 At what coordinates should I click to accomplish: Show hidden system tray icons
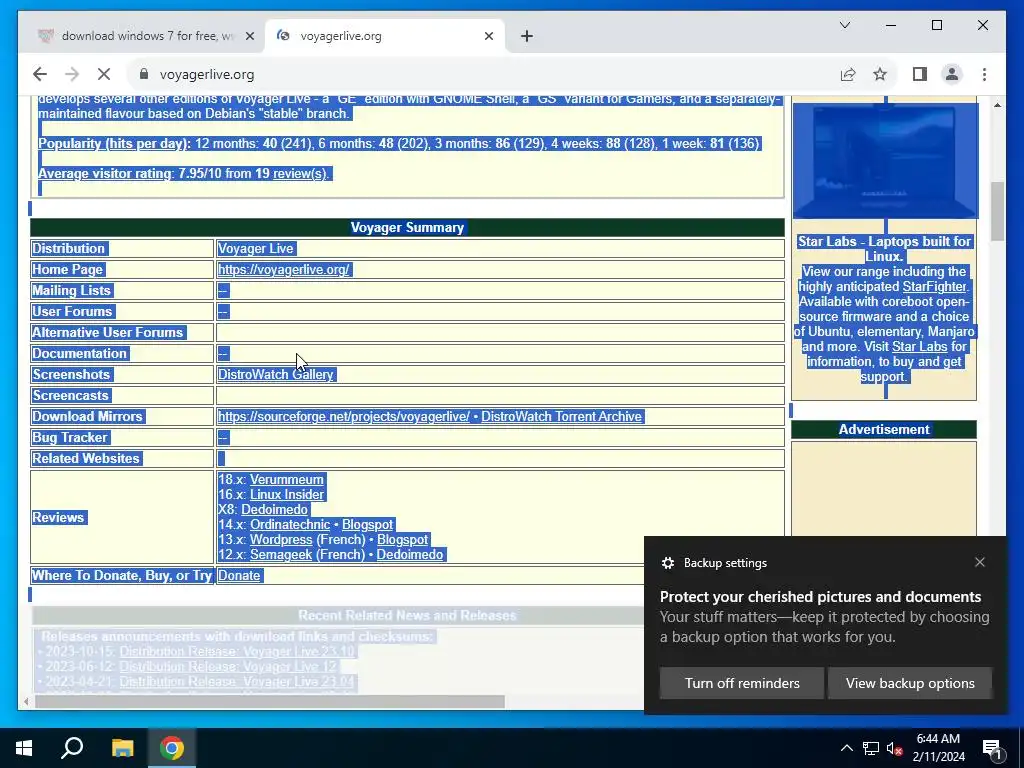tap(846, 748)
